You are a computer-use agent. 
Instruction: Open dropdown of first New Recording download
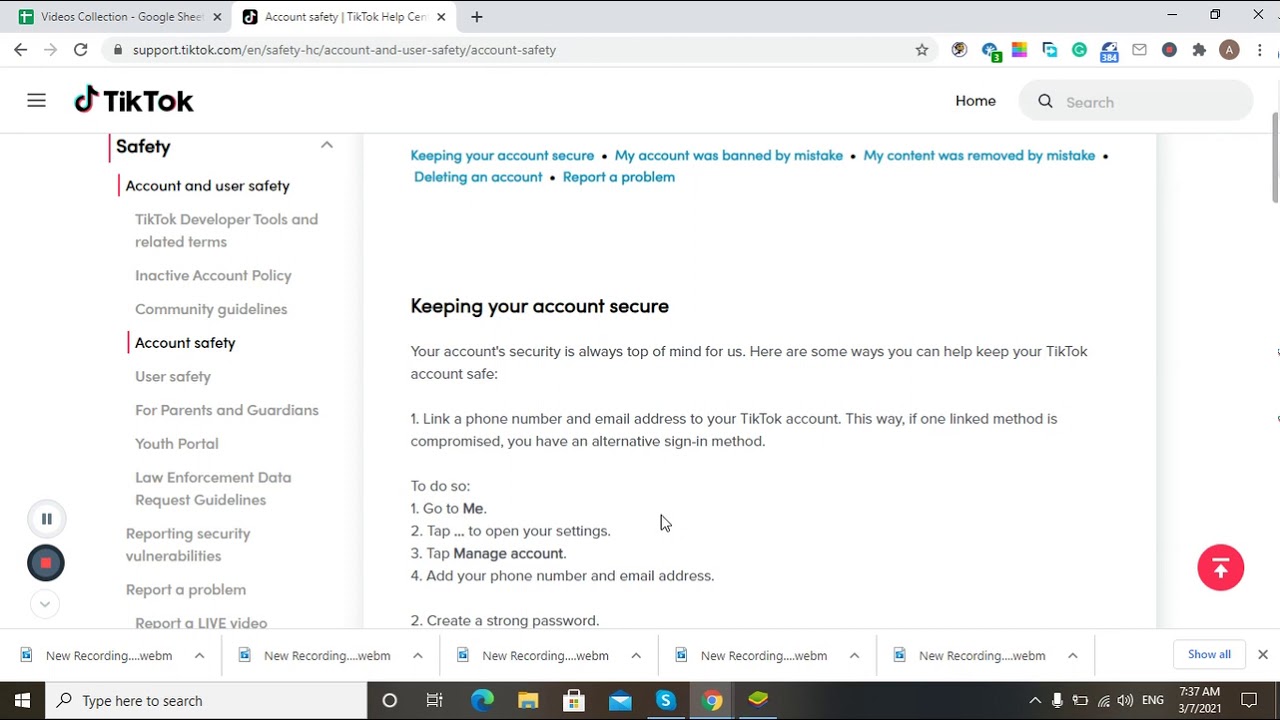coord(199,656)
